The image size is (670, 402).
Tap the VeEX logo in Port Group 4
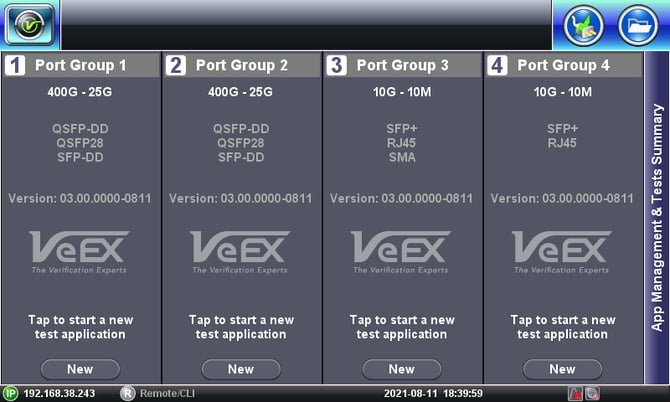tap(561, 252)
